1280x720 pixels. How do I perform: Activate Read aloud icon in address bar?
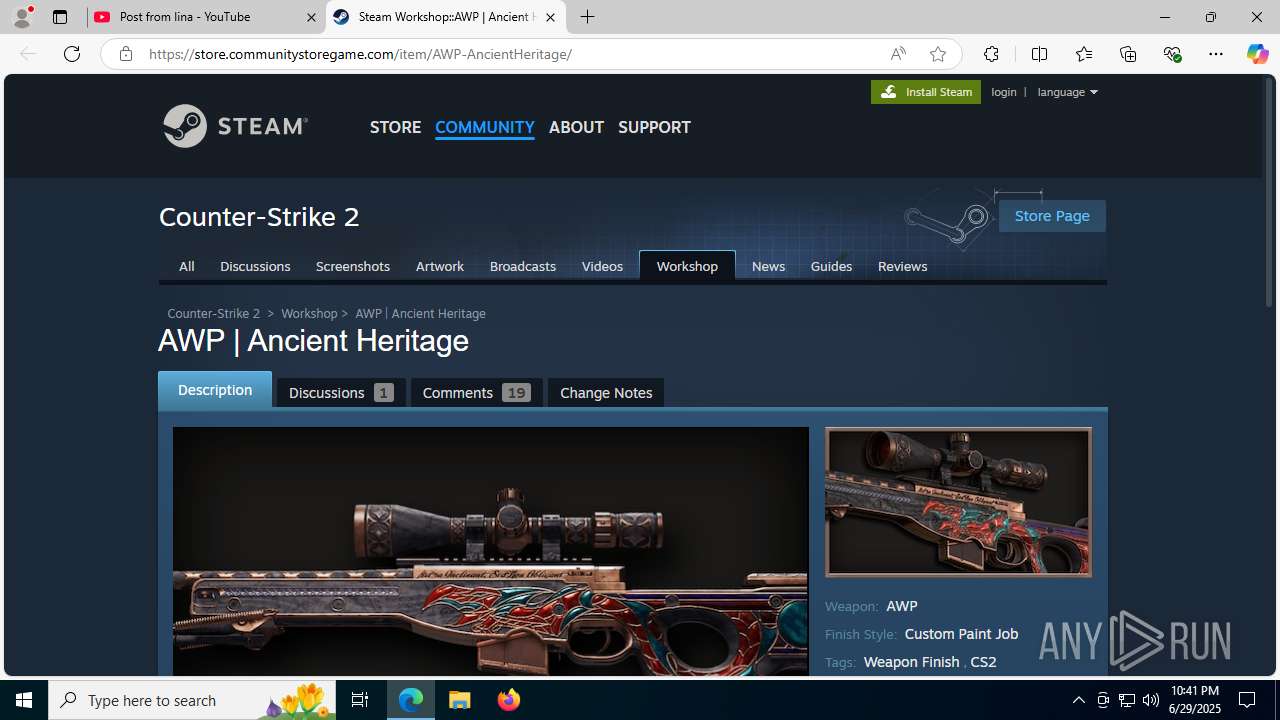(898, 54)
